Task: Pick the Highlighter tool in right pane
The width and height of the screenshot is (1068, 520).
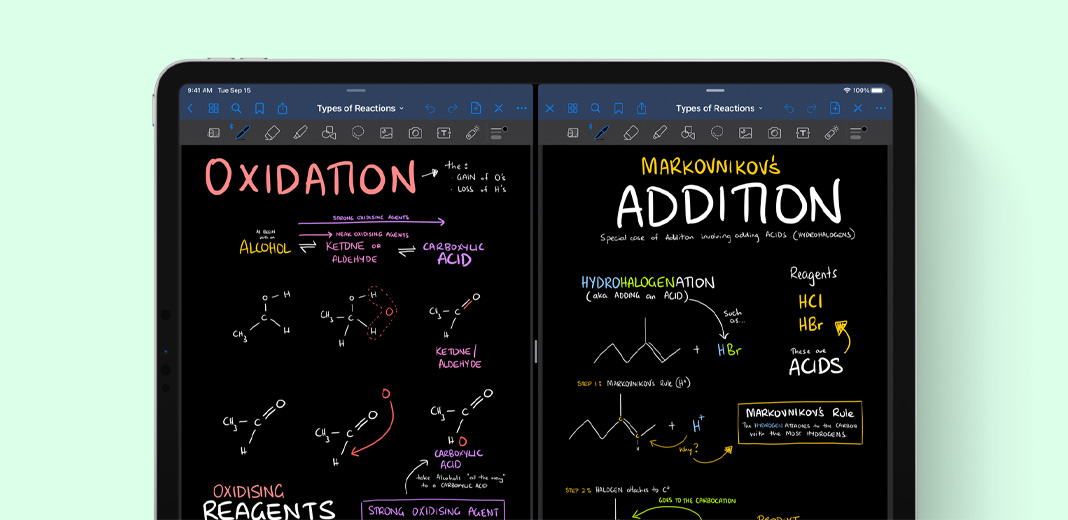Action: [659, 132]
